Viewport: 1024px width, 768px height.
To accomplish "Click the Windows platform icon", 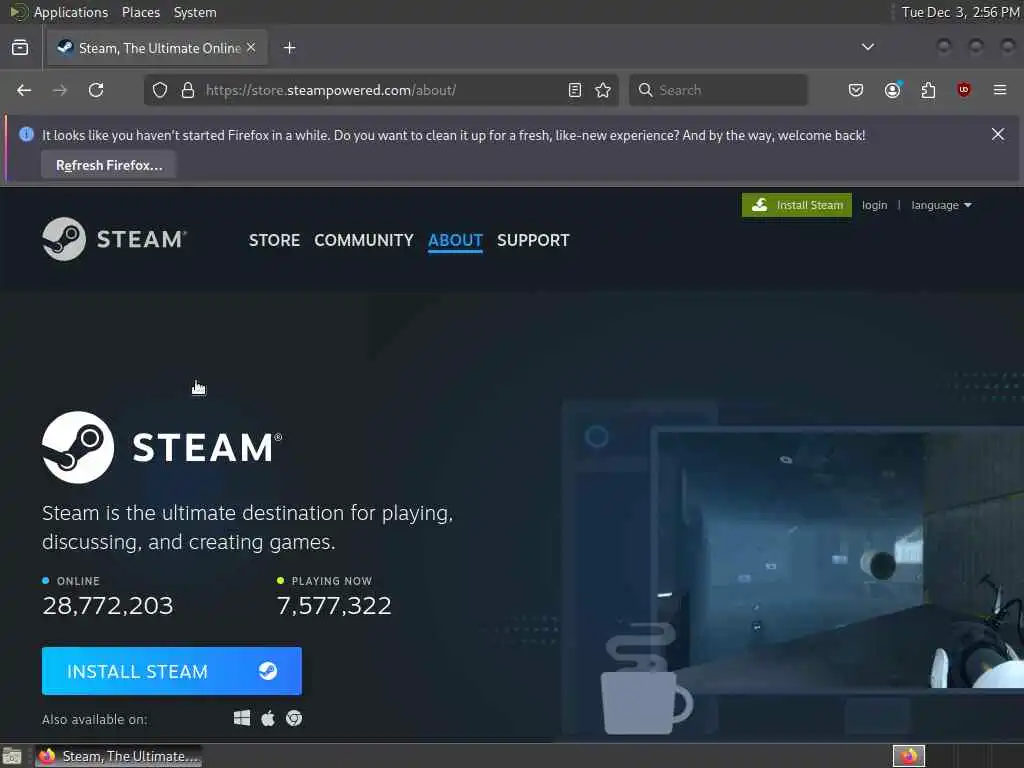I will 242,718.
